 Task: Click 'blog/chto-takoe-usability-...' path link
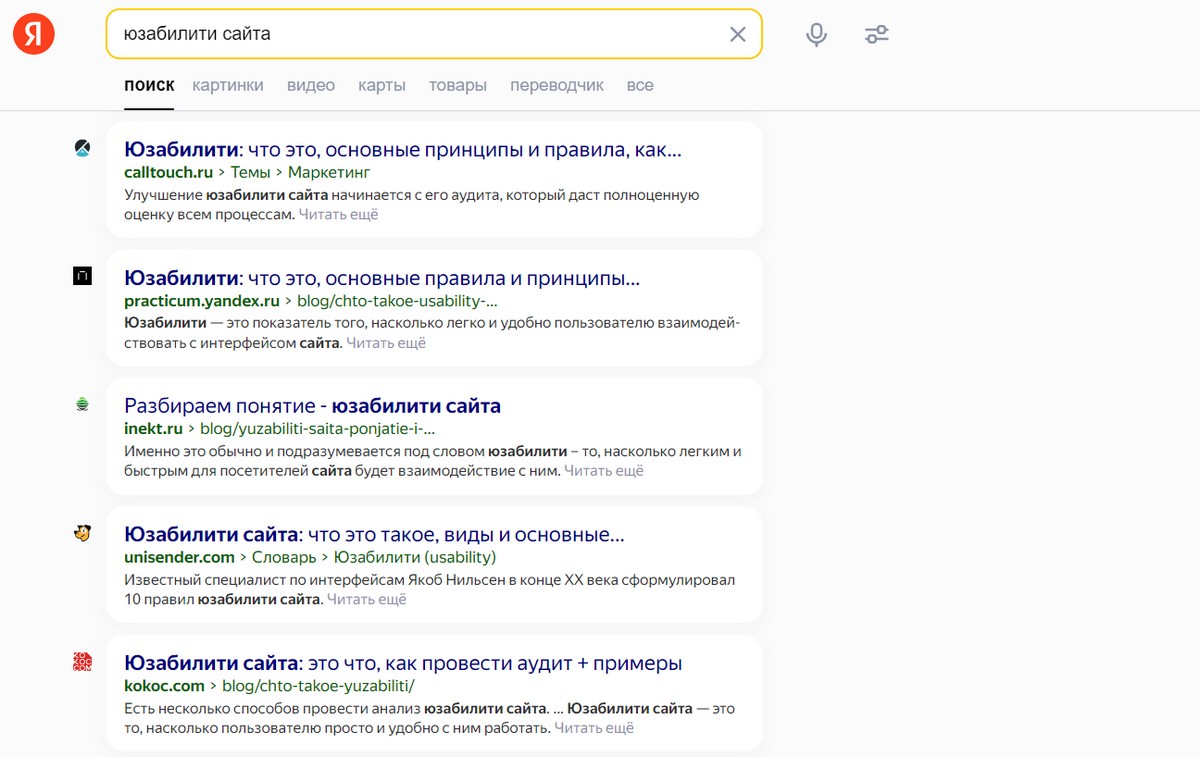pyautogui.click(x=397, y=300)
